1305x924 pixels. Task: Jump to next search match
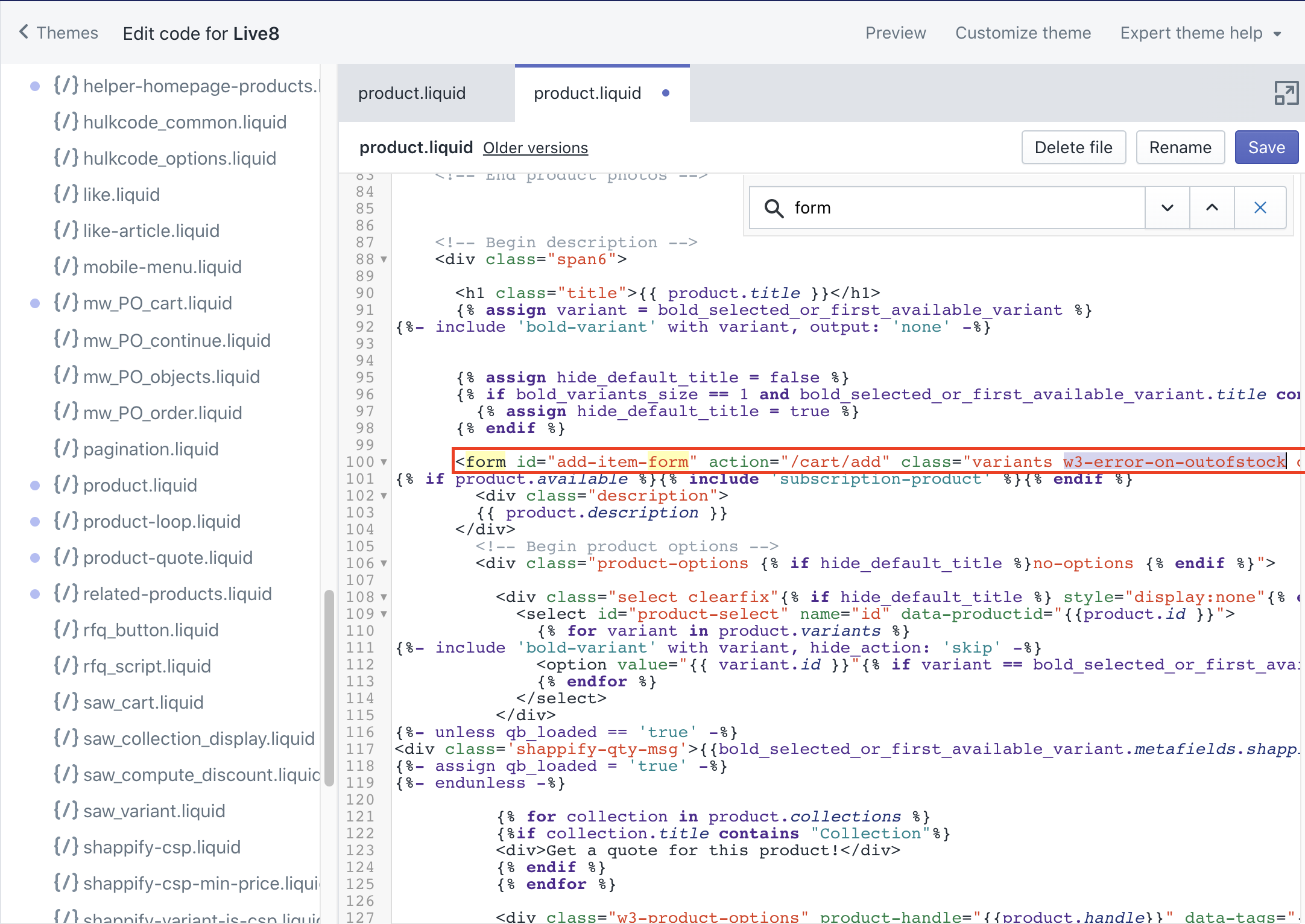(1168, 207)
